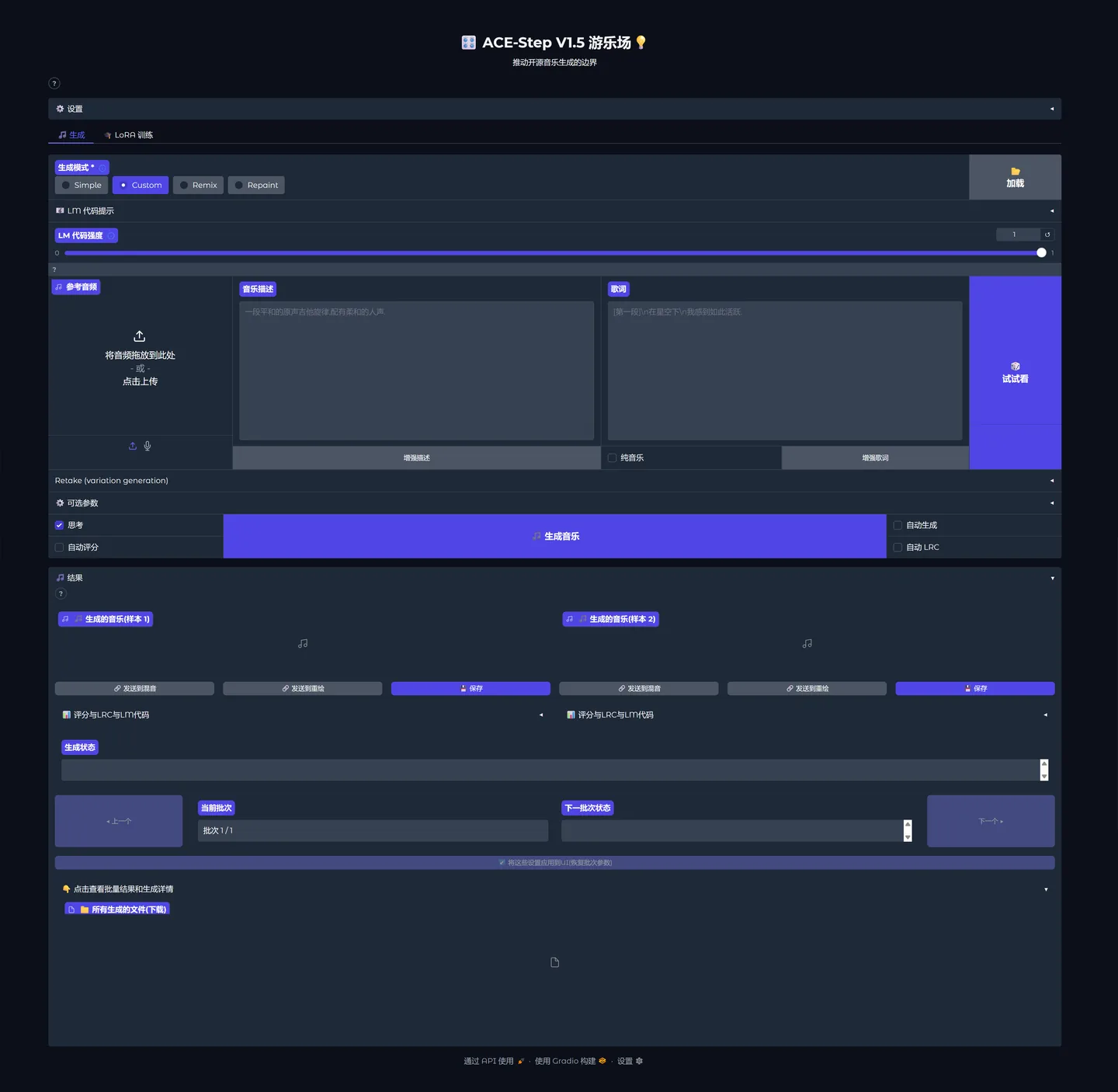The width and height of the screenshot is (1118, 1092).
Task: Enable the 纯音乐 checkbox
Action: click(x=613, y=458)
